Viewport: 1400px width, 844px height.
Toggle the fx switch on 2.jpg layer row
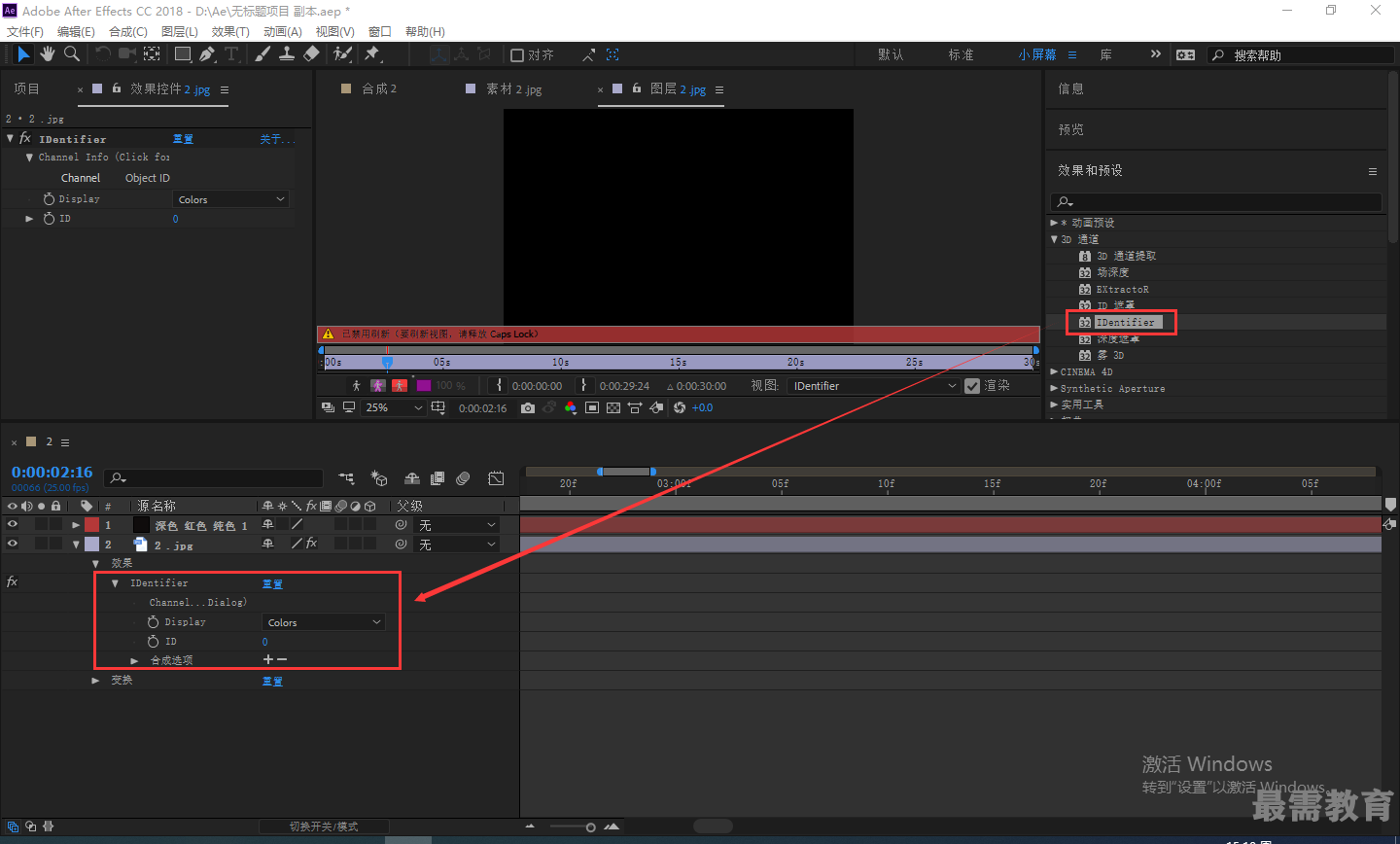pos(311,544)
